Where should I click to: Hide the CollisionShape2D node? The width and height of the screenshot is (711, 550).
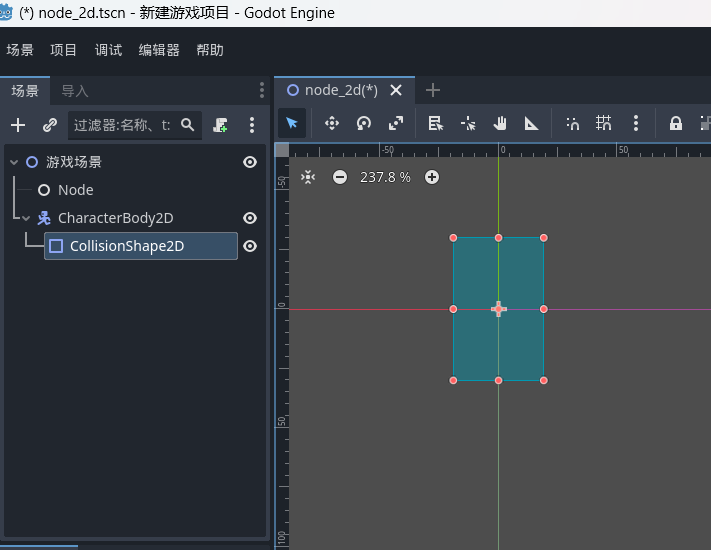[250, 246]
